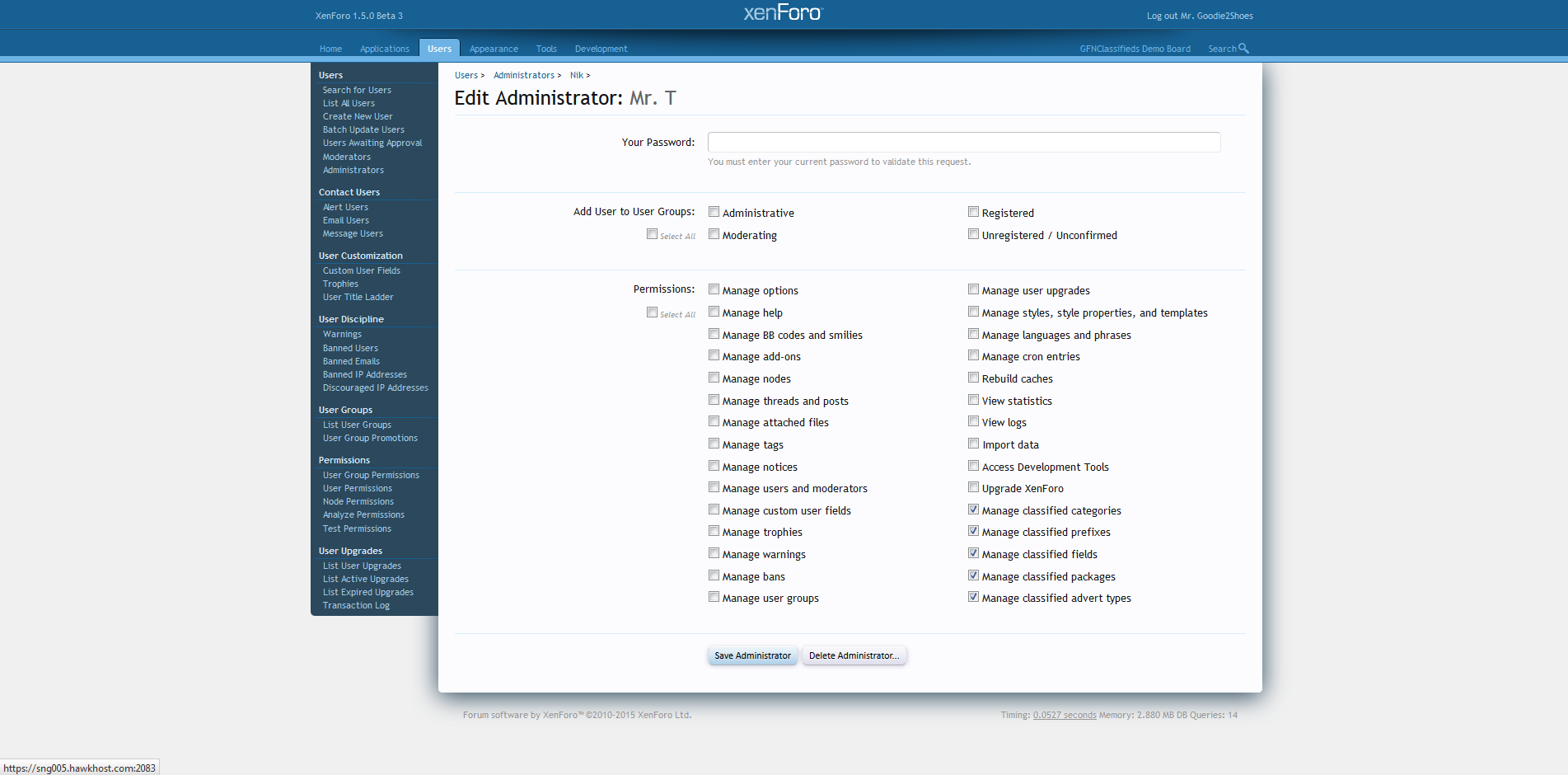The image size is (1568, 775).
Task: Enable Upgrade XenForo permission
Action: [x=974, y=487]
